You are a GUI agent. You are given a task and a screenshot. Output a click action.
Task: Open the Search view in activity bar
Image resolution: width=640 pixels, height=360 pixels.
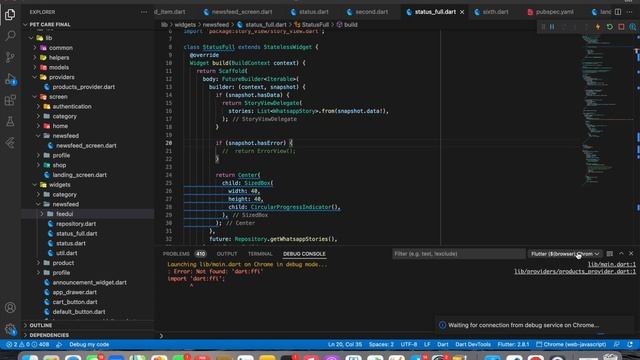coord(10,36)
